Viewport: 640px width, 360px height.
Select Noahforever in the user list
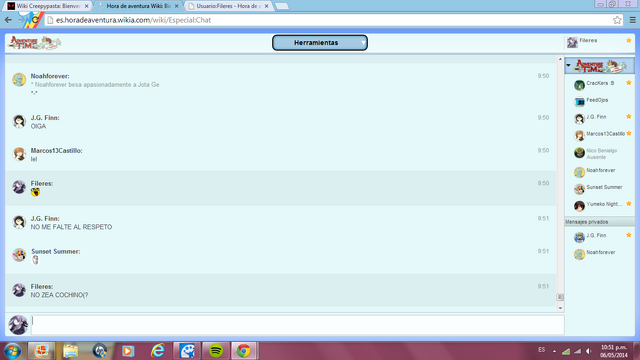tap(600, 171)
